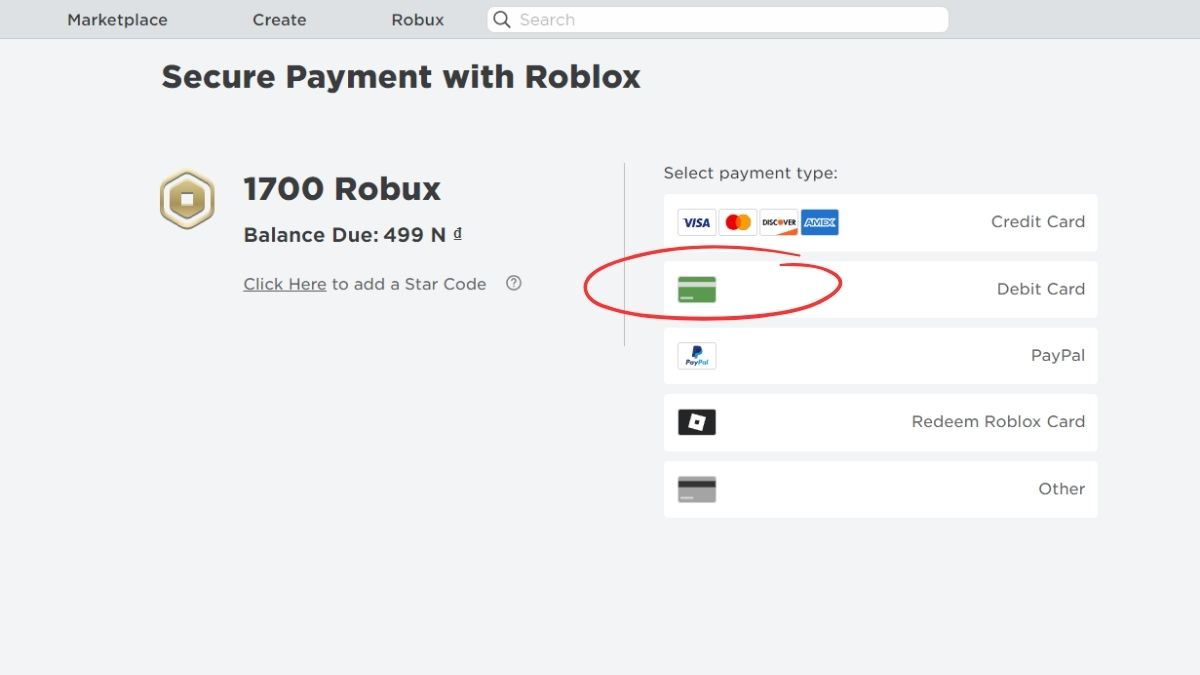This screenshot has width=1200, height=675.
Task: Click the Visa card icon
Action: tap(696, 222)
